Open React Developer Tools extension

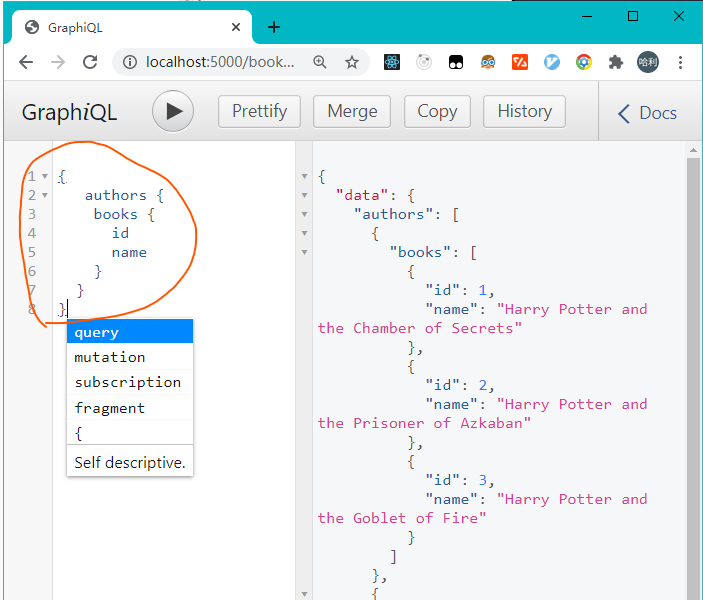click(x=392, y=62)
